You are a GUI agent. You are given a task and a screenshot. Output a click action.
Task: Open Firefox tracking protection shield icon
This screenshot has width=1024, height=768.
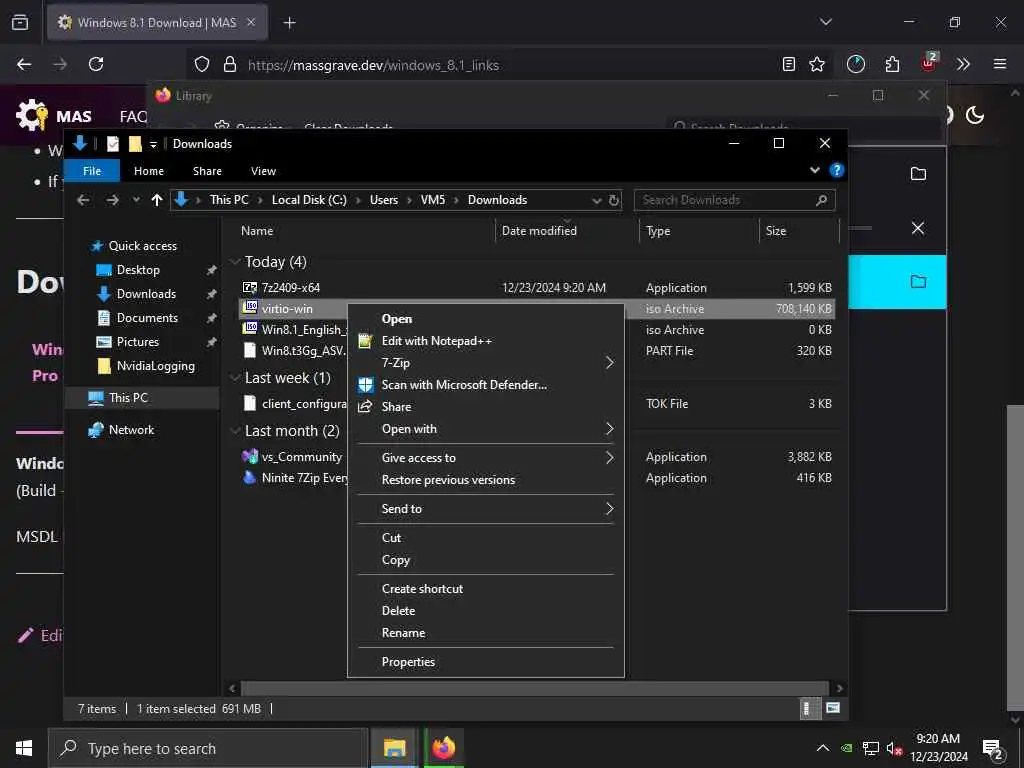pyautogui.click(x=202, y=65)
